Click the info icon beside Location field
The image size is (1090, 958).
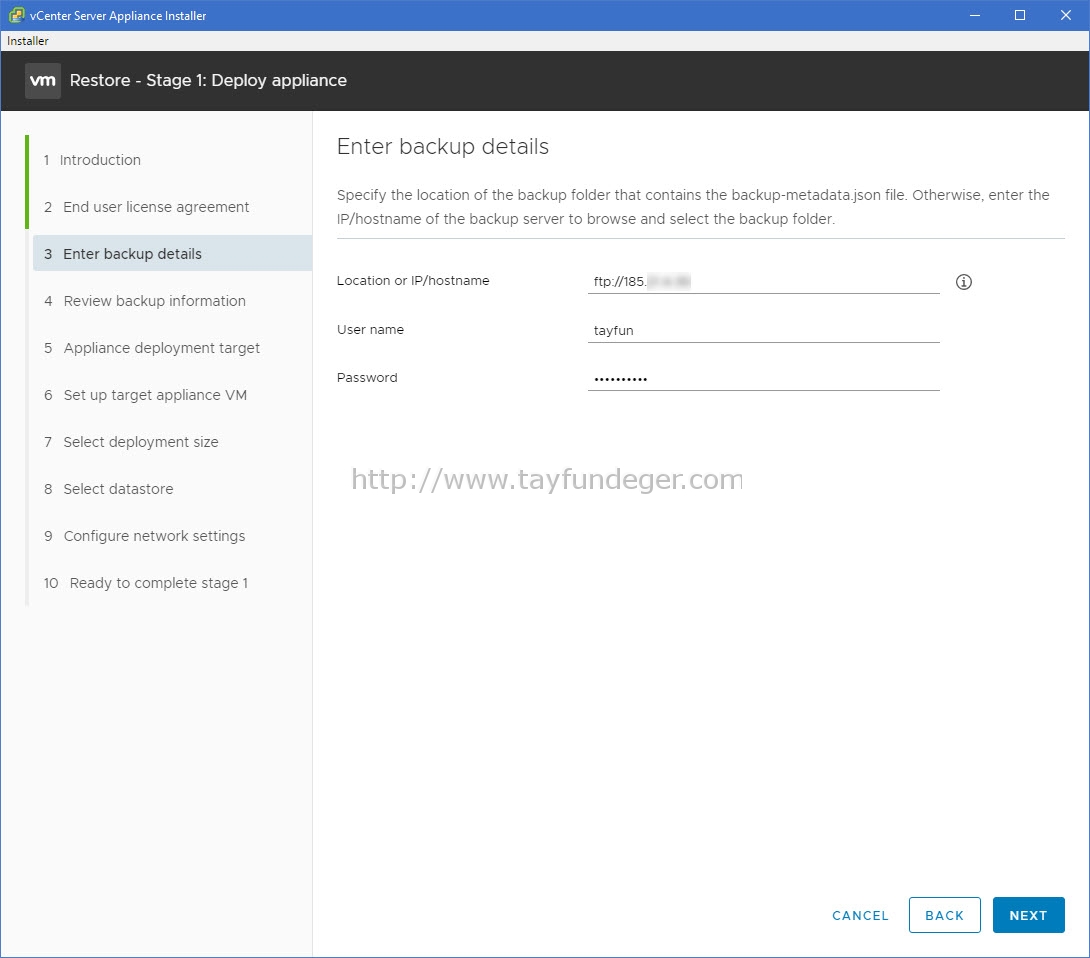click(x=963, y=282)
